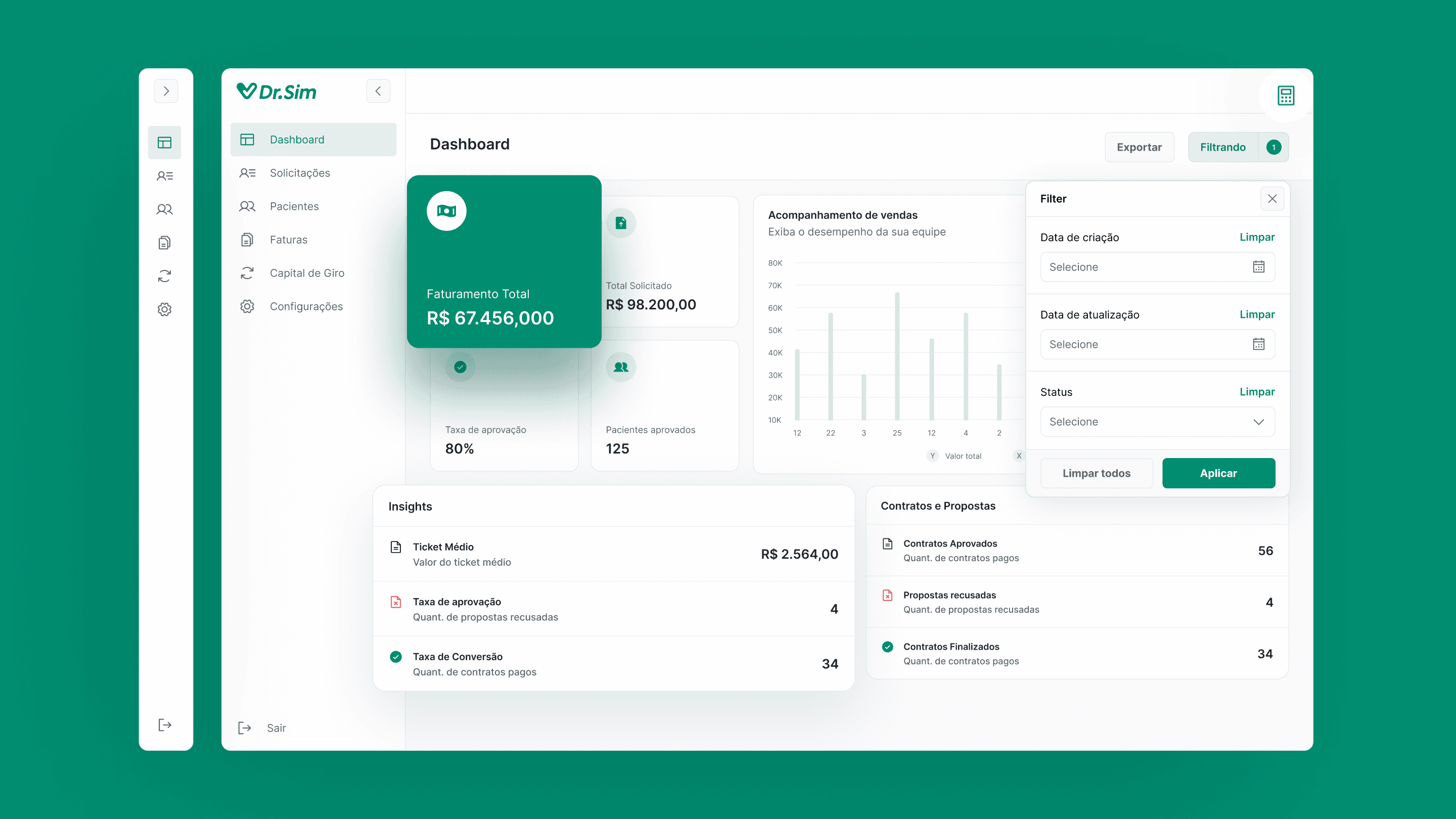Click the expand arrow on mini sidebar
Screen dimensions: 1456x819
coord(166,91)
